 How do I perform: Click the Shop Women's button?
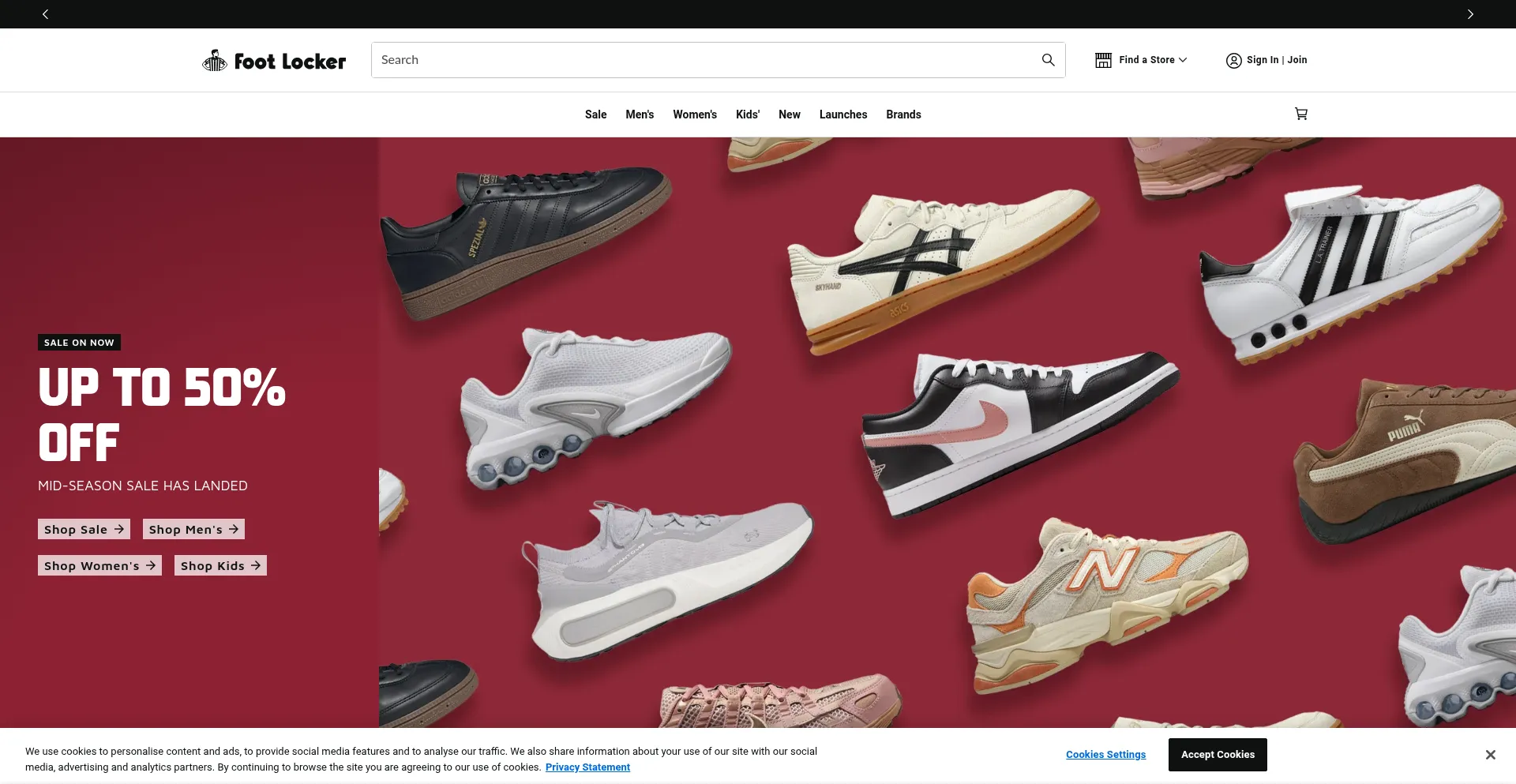tap(99, 565)
